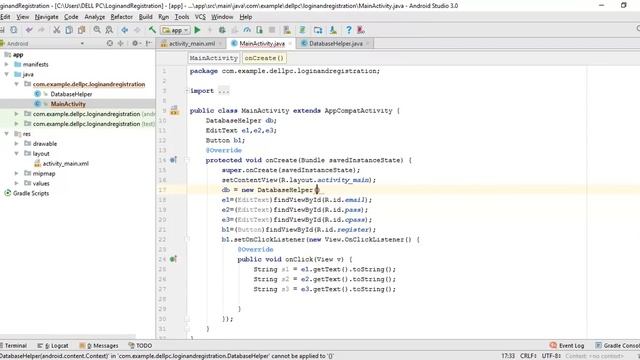Click the MainActivity breadcrumb
Image resolution: width=640 pixels, height=360 pixels.
(x=213, y=58)
